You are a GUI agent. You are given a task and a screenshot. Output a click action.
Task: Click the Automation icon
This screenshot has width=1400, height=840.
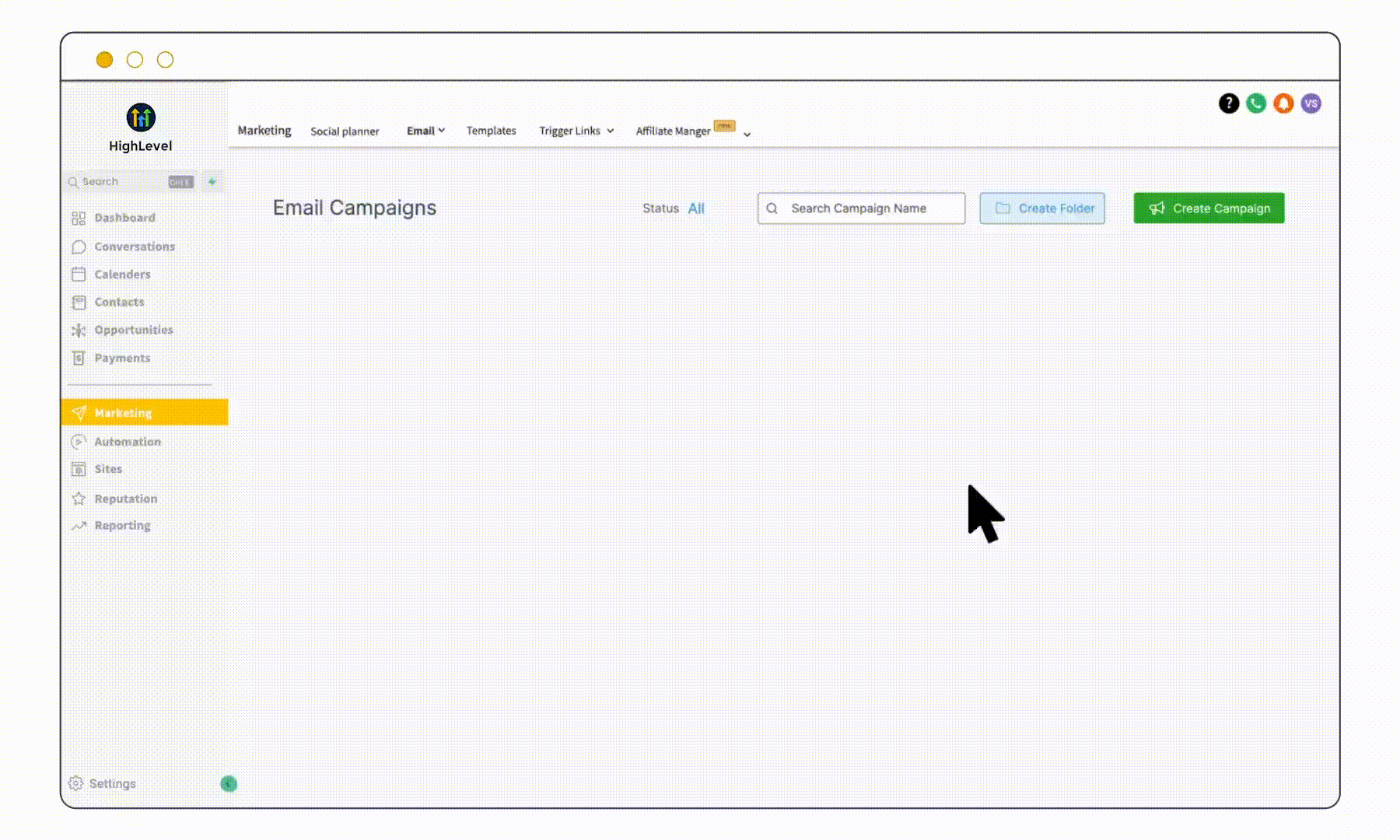click(x=79, y=441)
